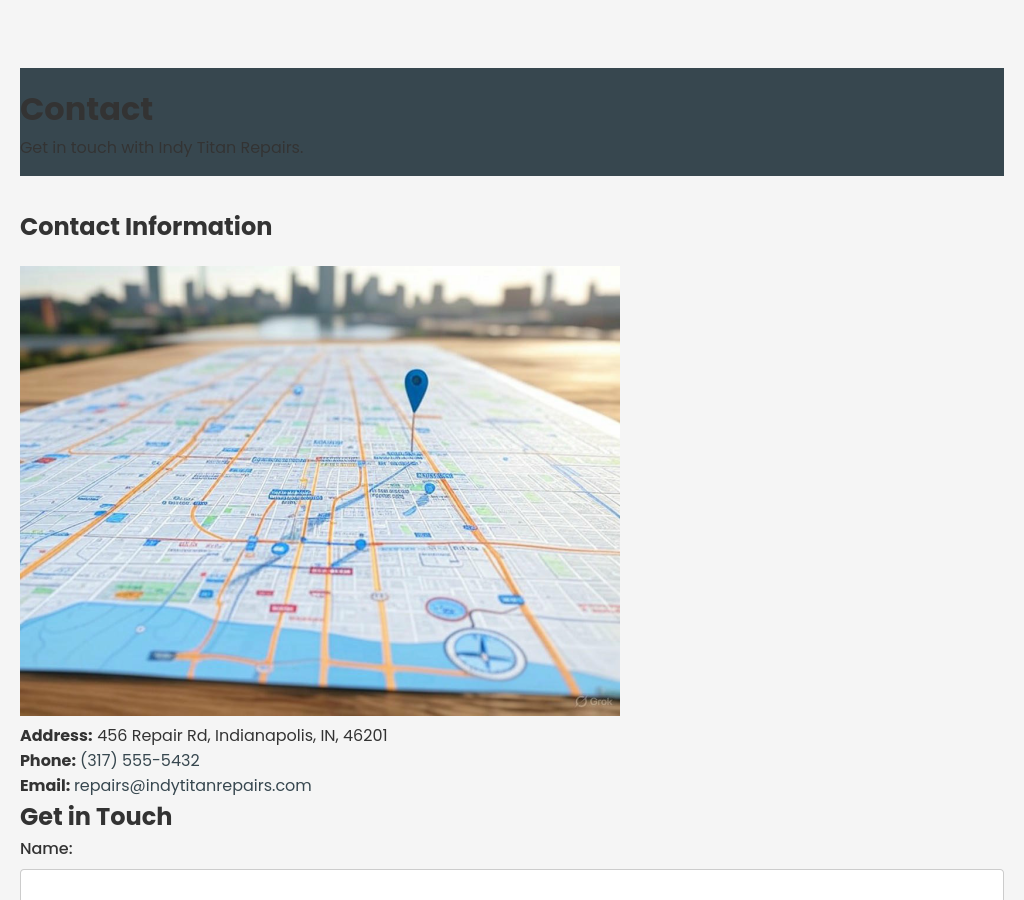Image resolution: width=1024 pixels, height=900 pixels.
Task: Click the 456 Repair Rd address text
Action: [x=242, y=735]
